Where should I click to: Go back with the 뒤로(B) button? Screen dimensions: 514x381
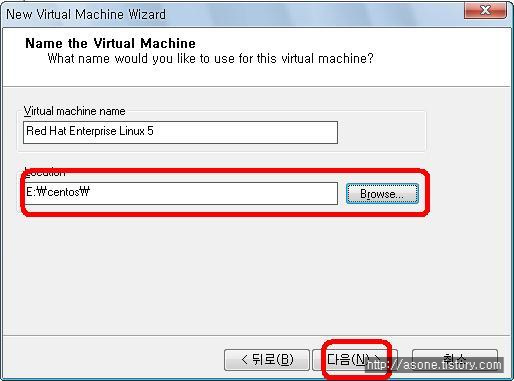(x=267, y=360)
